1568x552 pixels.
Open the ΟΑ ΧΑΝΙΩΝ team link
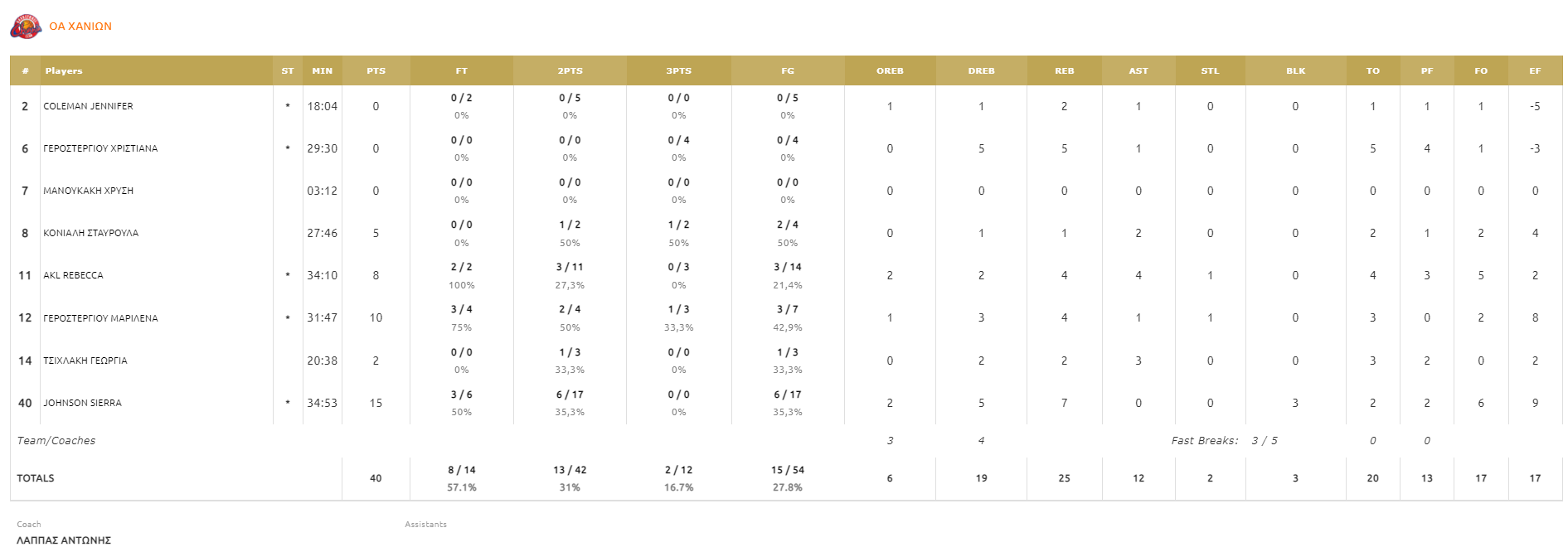click(80, 27)
